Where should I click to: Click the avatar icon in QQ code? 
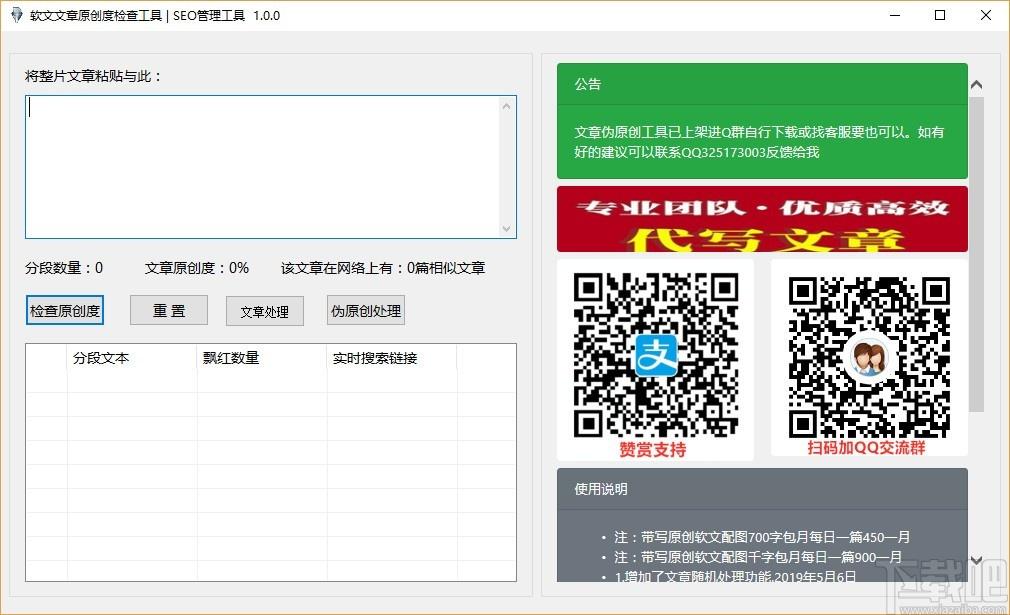tap(869, 358)
